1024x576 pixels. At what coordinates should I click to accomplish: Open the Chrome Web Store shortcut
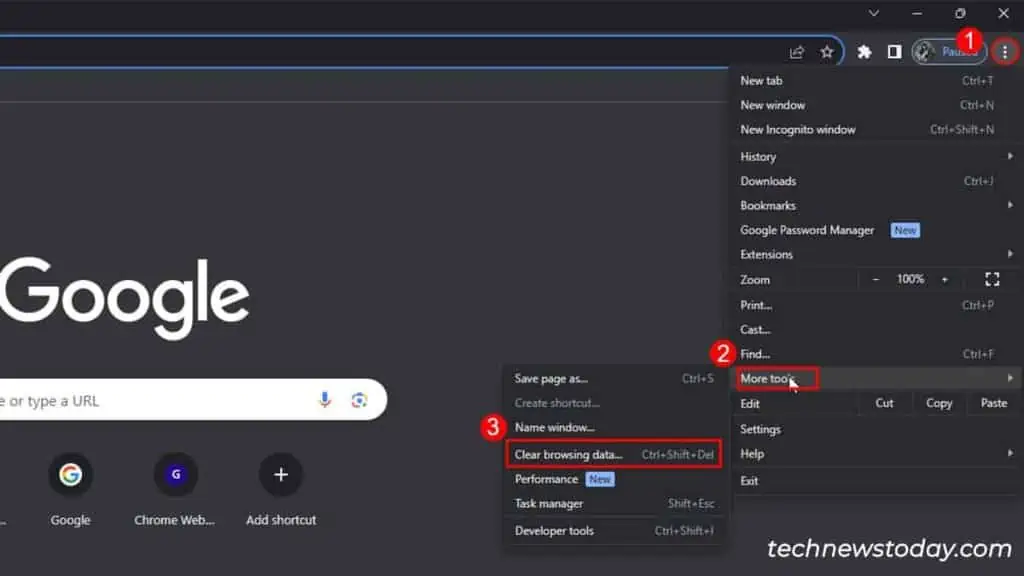coord(174,489)
